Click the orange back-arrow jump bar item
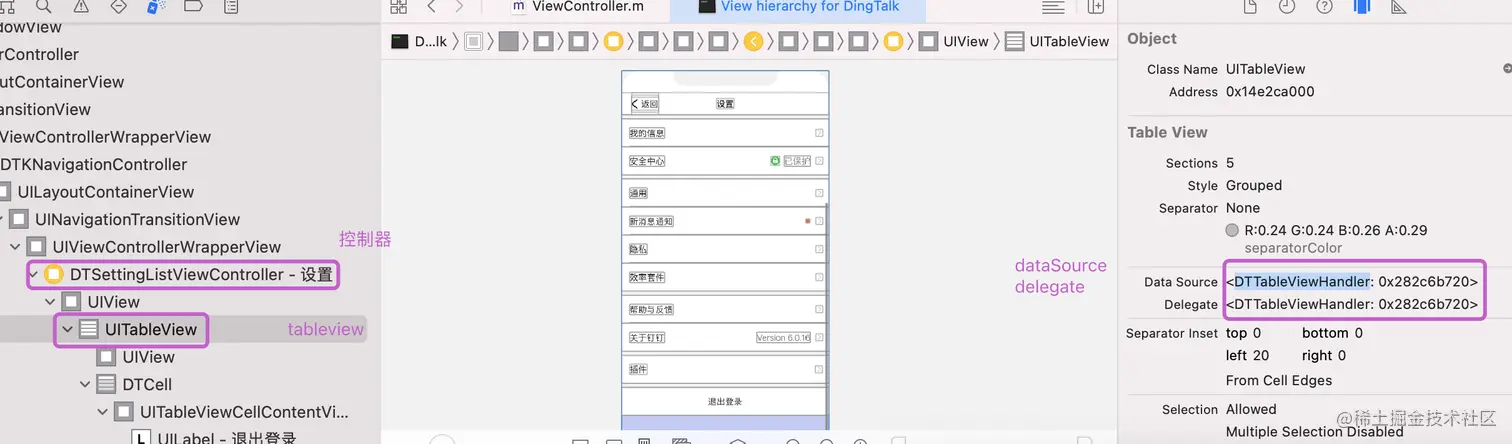 click(753, 41)
